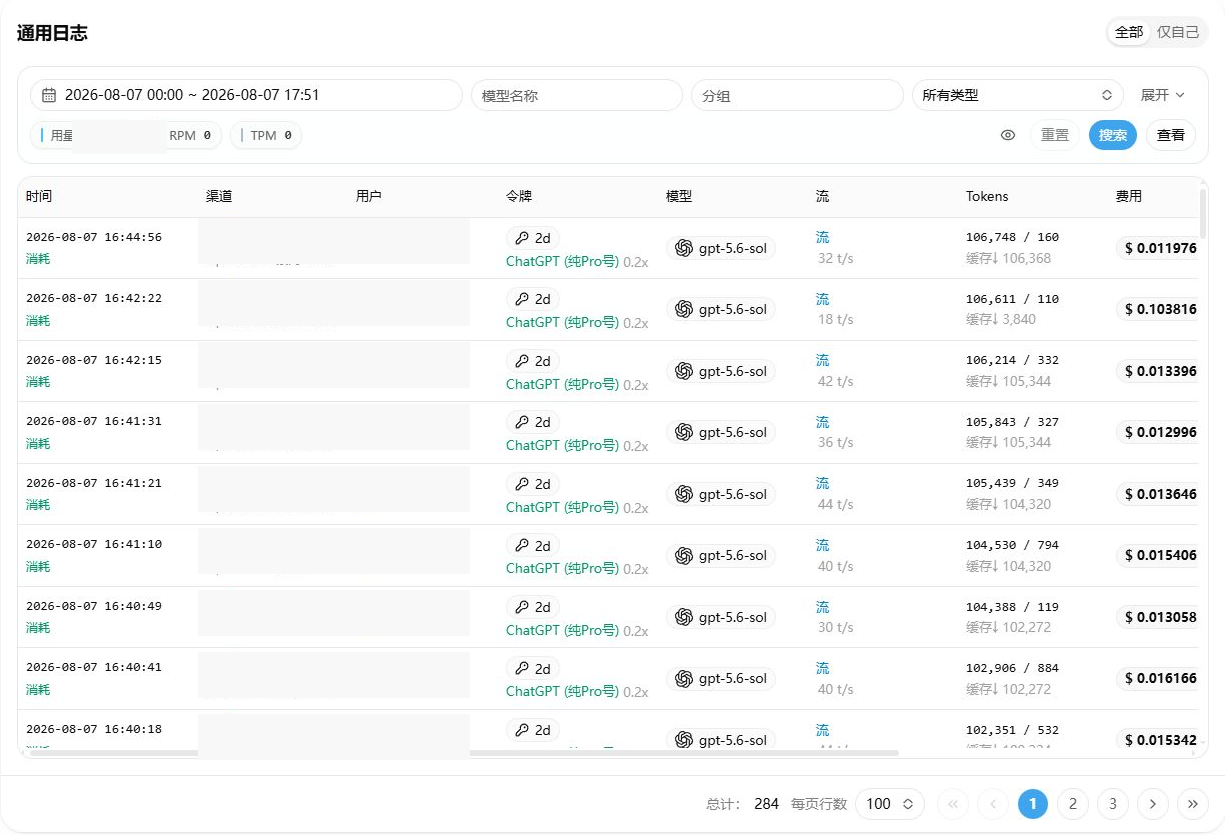The height and width of the screenshot is (835, 1225).
Task: Select page 2 in pagination
Action: 1073,804
